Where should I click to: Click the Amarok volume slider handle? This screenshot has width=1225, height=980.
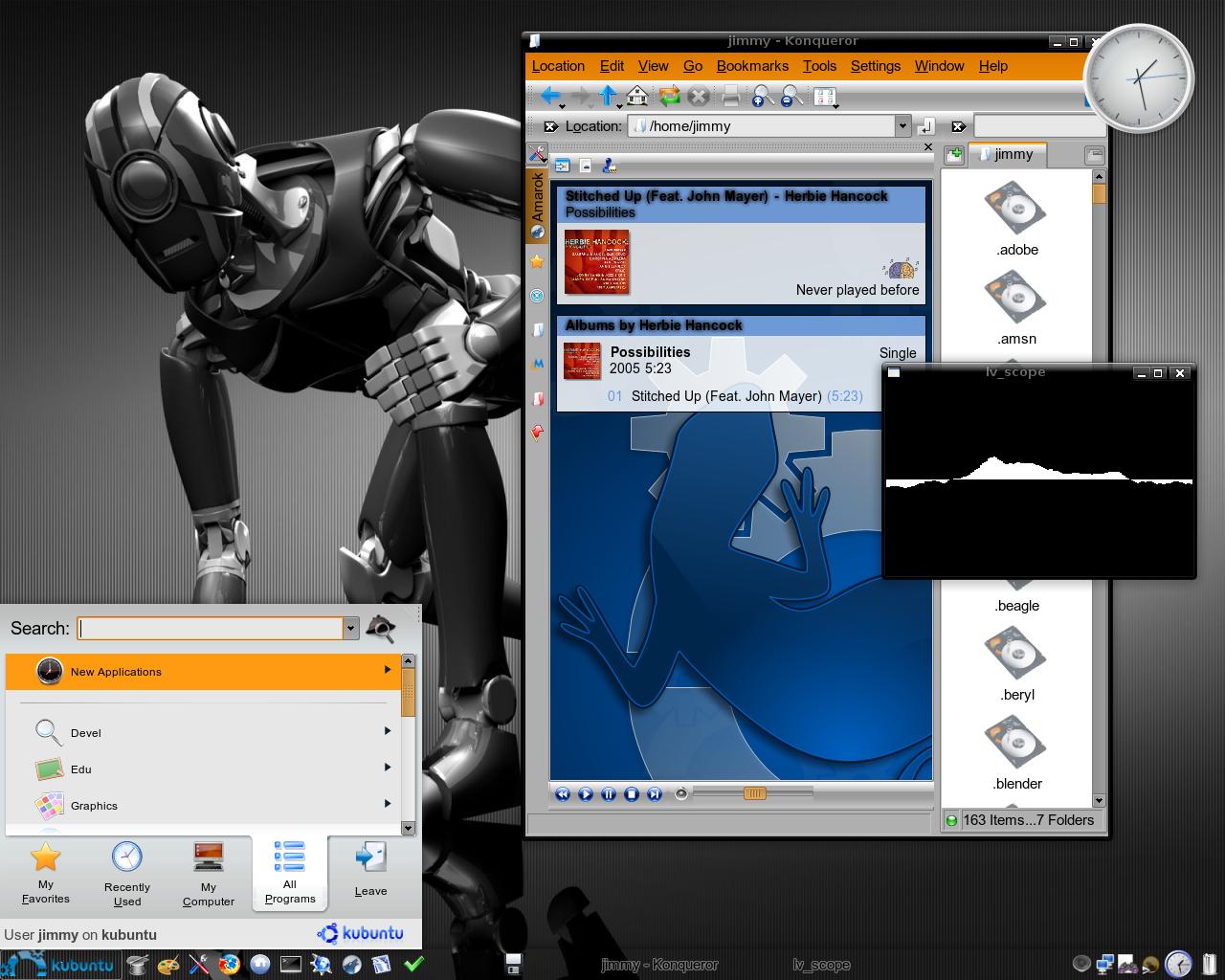pyautogui.click(x=754, y=793)
